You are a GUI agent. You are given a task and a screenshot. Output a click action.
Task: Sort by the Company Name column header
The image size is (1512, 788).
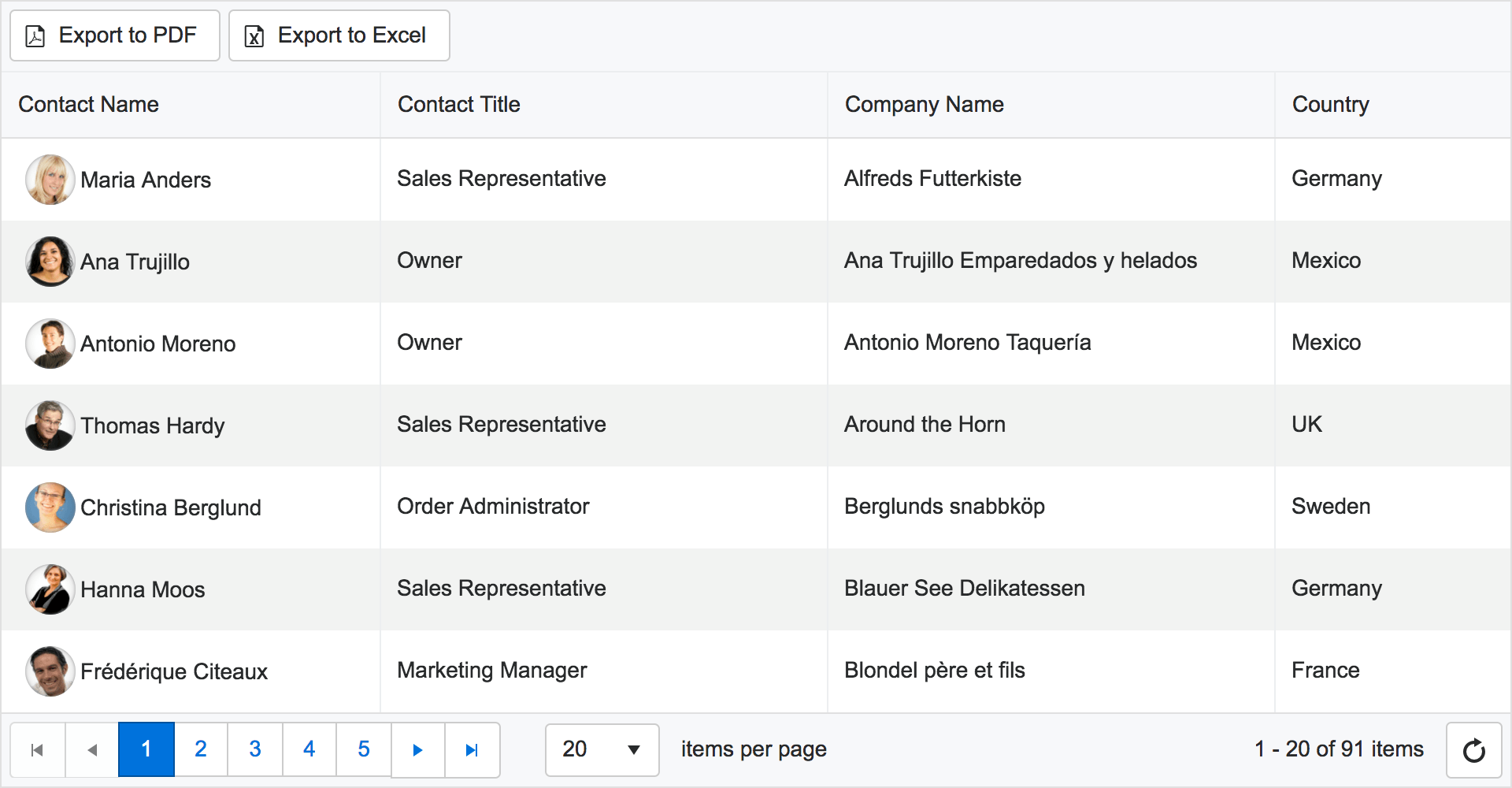point(924,104)
